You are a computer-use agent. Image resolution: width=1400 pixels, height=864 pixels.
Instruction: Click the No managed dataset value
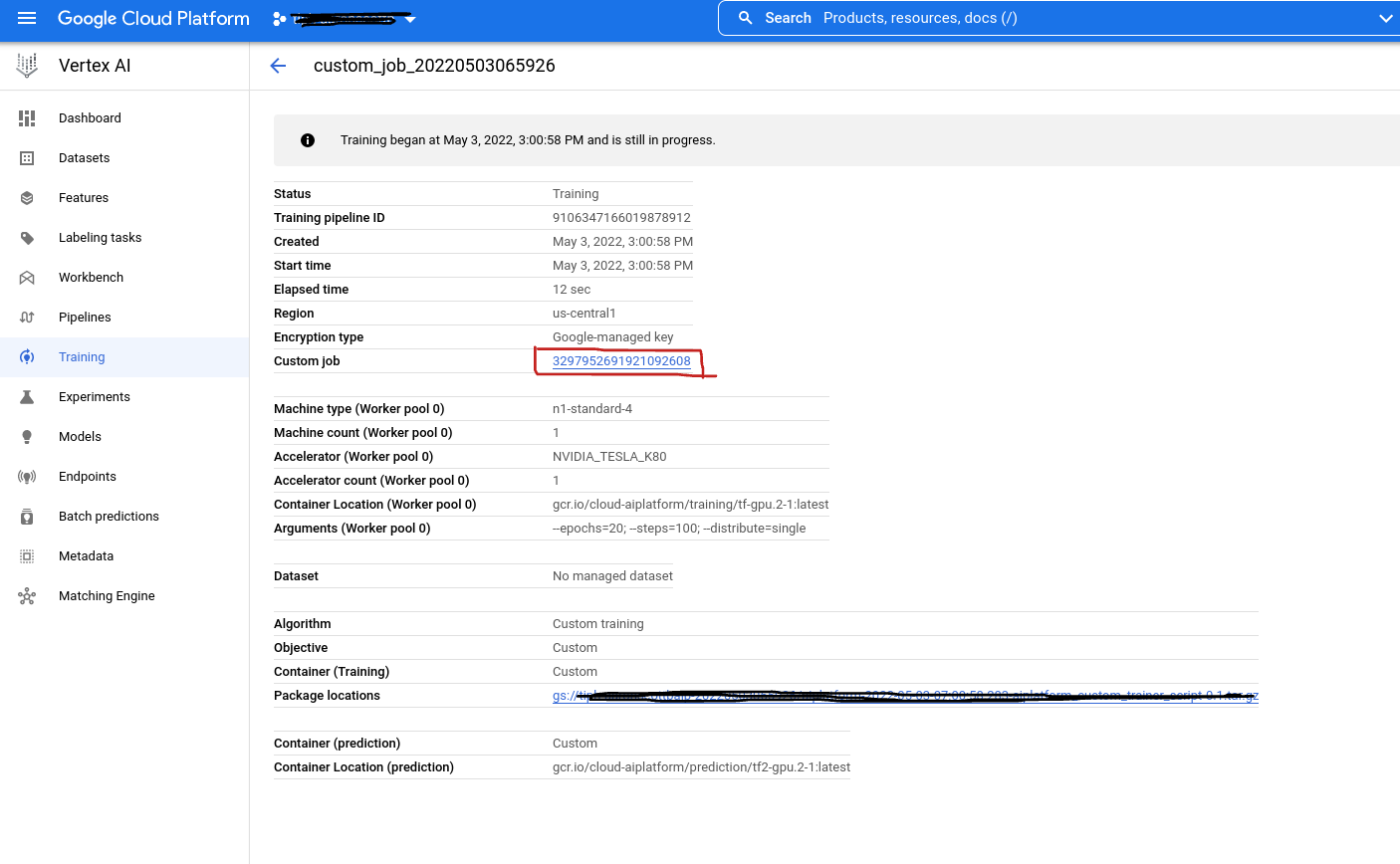click(x=612, y=576)
